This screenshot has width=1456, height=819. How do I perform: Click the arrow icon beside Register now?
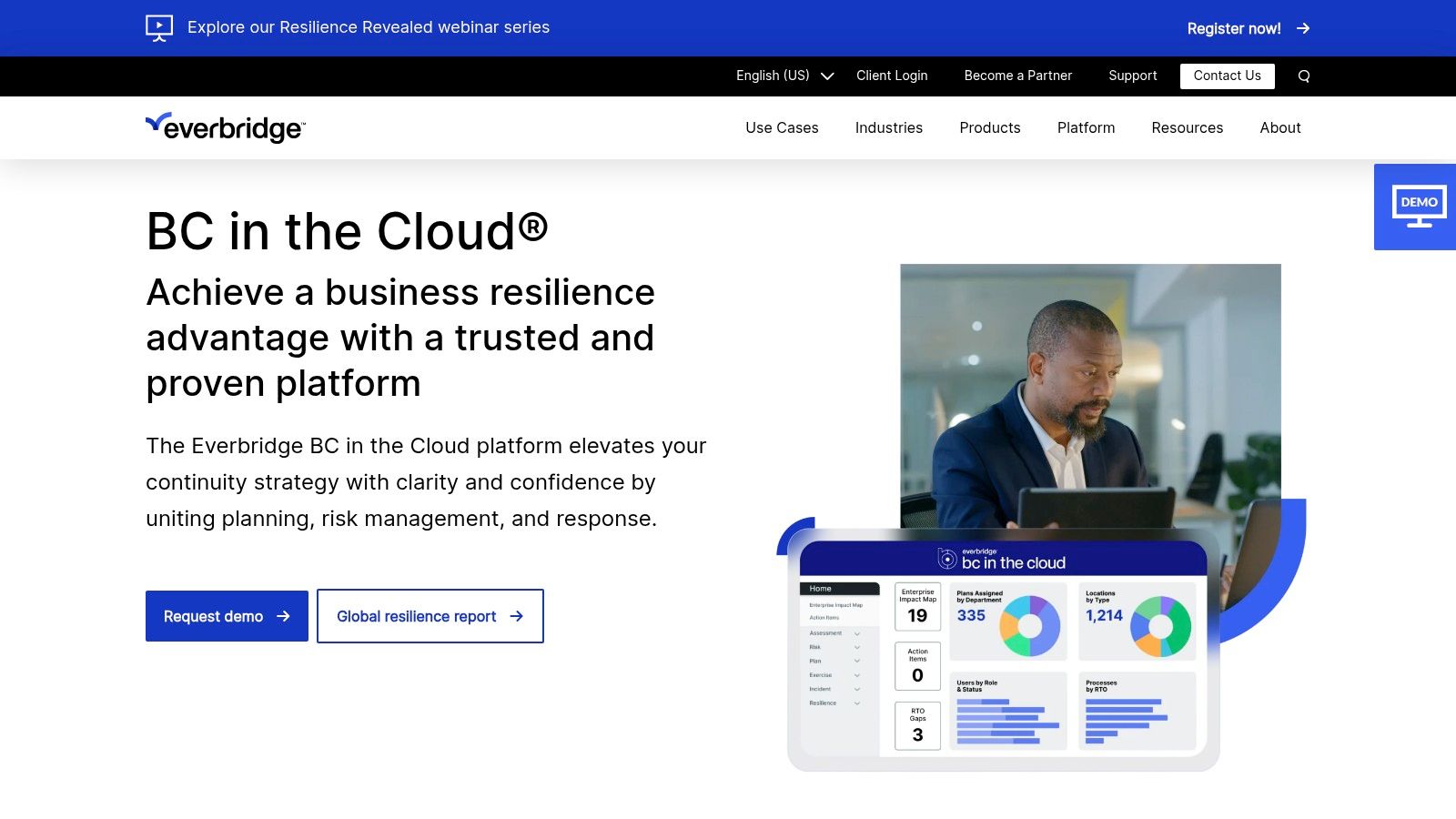click(1303, 28)
